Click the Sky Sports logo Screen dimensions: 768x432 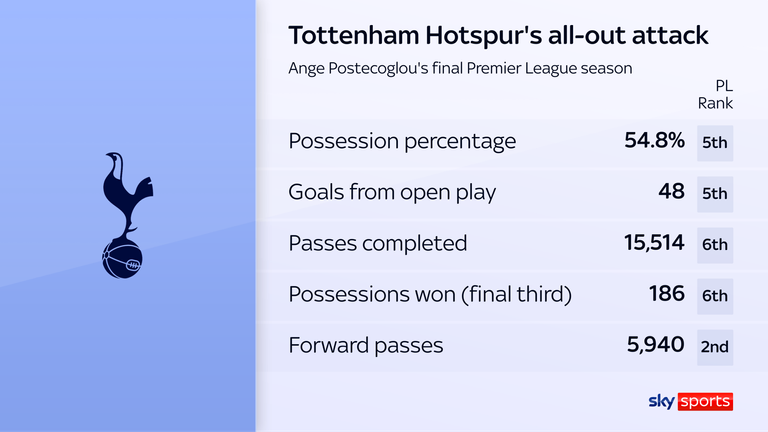click(691, 402)
